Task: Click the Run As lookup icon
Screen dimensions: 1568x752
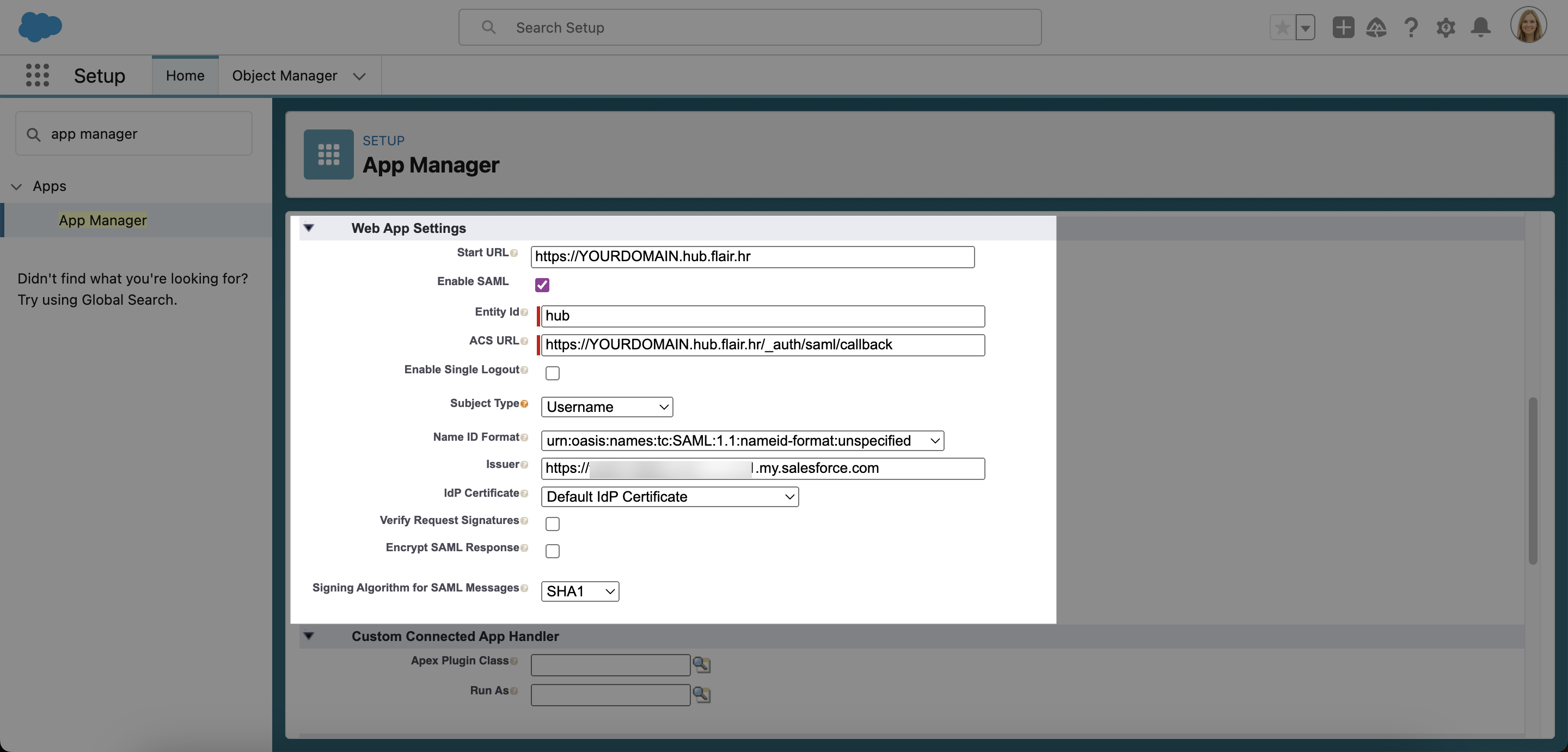Action: pyautogui.click(x=701, y=694)
